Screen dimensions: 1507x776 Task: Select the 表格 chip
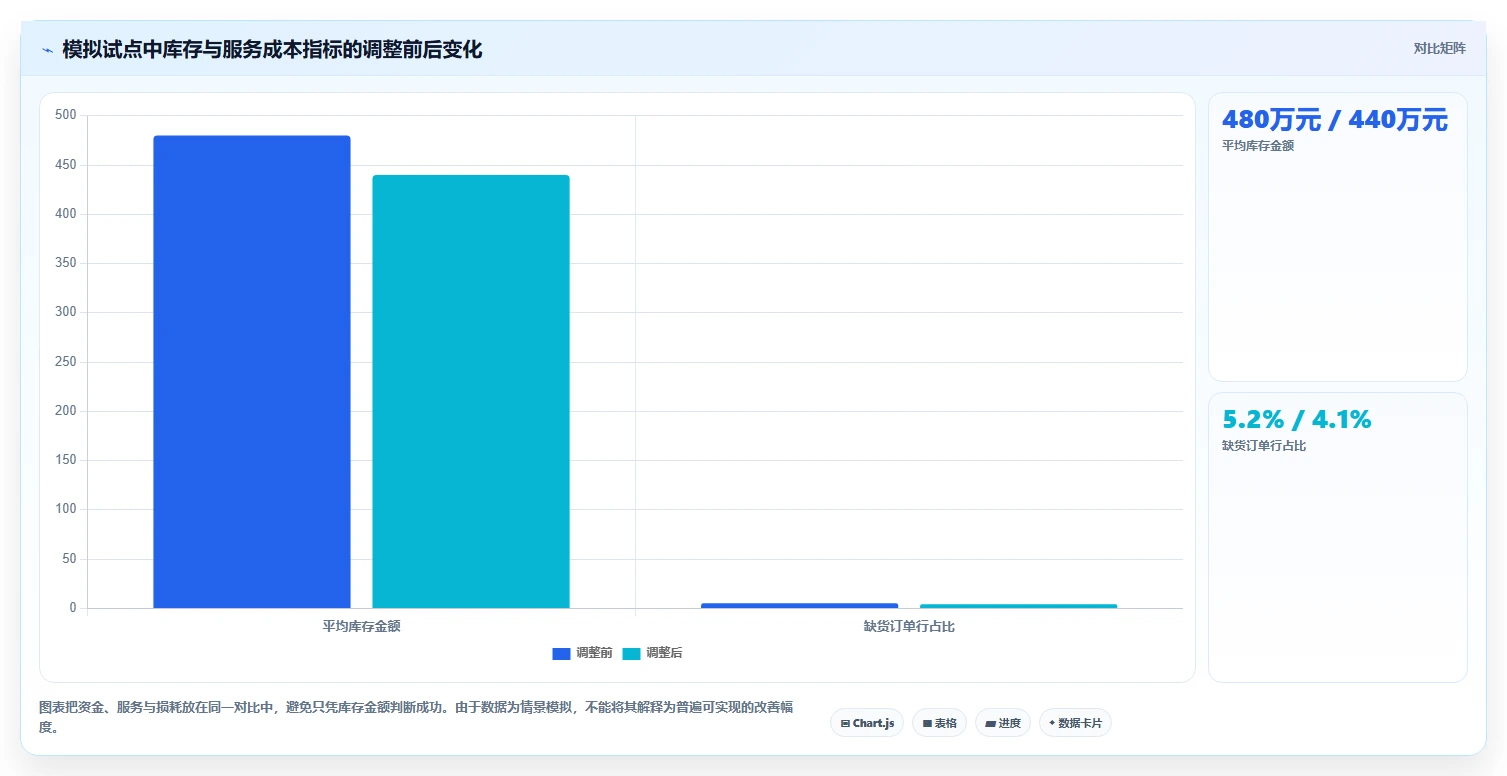pyautogui.click(x=939, y=723)
